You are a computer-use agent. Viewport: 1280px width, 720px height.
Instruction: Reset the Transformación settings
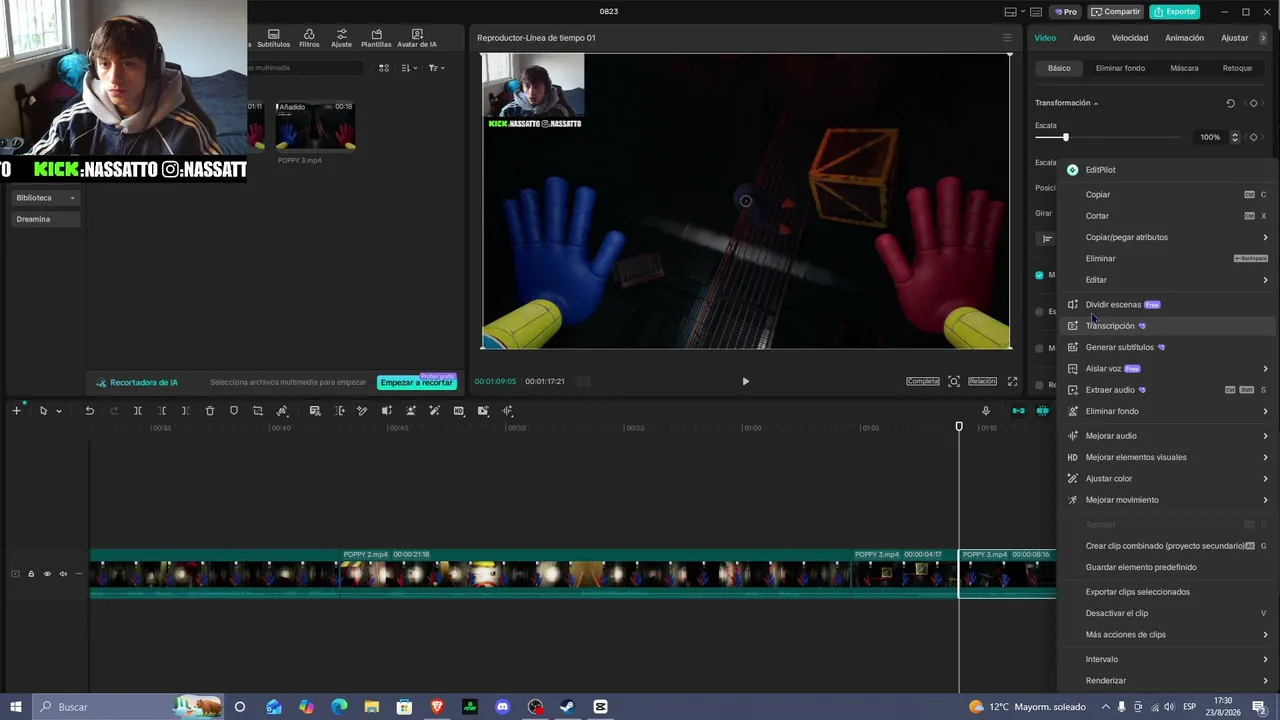pos(1230,103)
